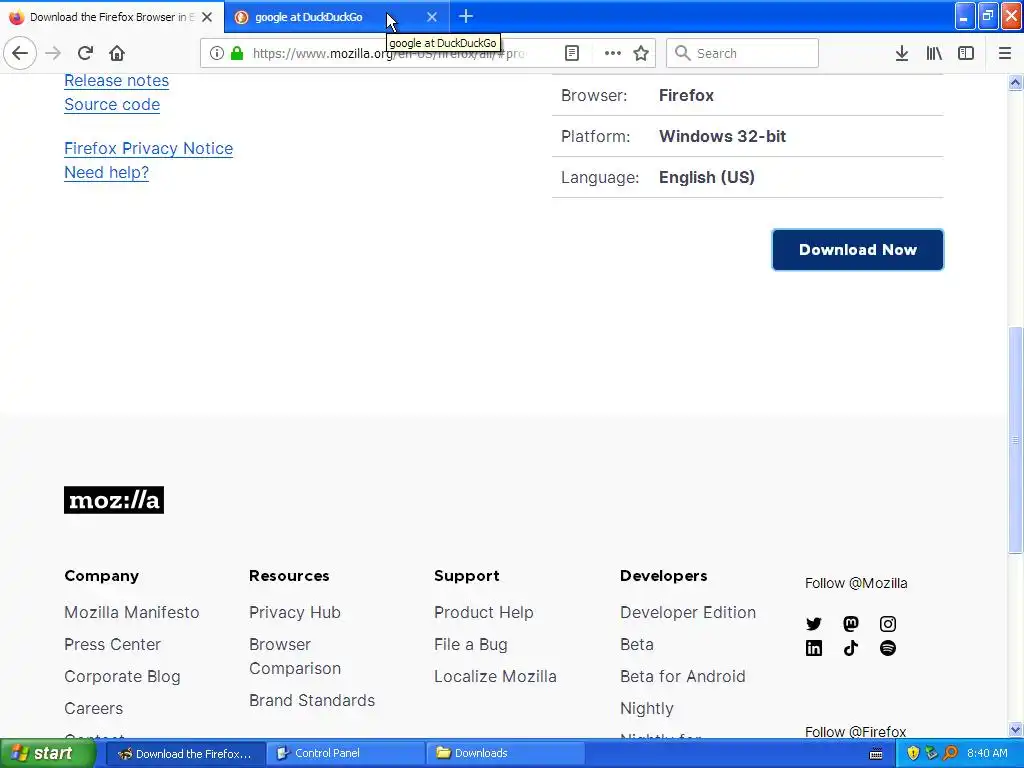Open the downloads arrow panel
Screen dimensions: 1024x768
click(x=901, y=53)
